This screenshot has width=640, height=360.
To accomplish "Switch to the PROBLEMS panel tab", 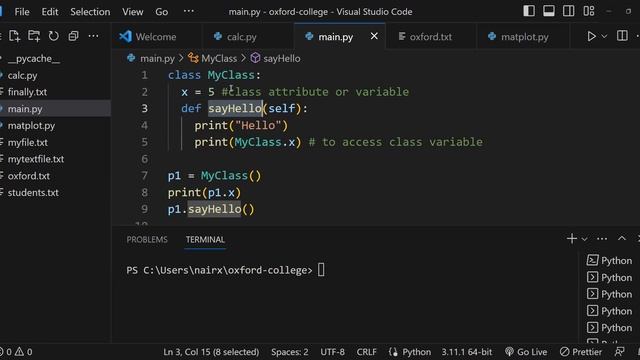I will tap(147, 240).
